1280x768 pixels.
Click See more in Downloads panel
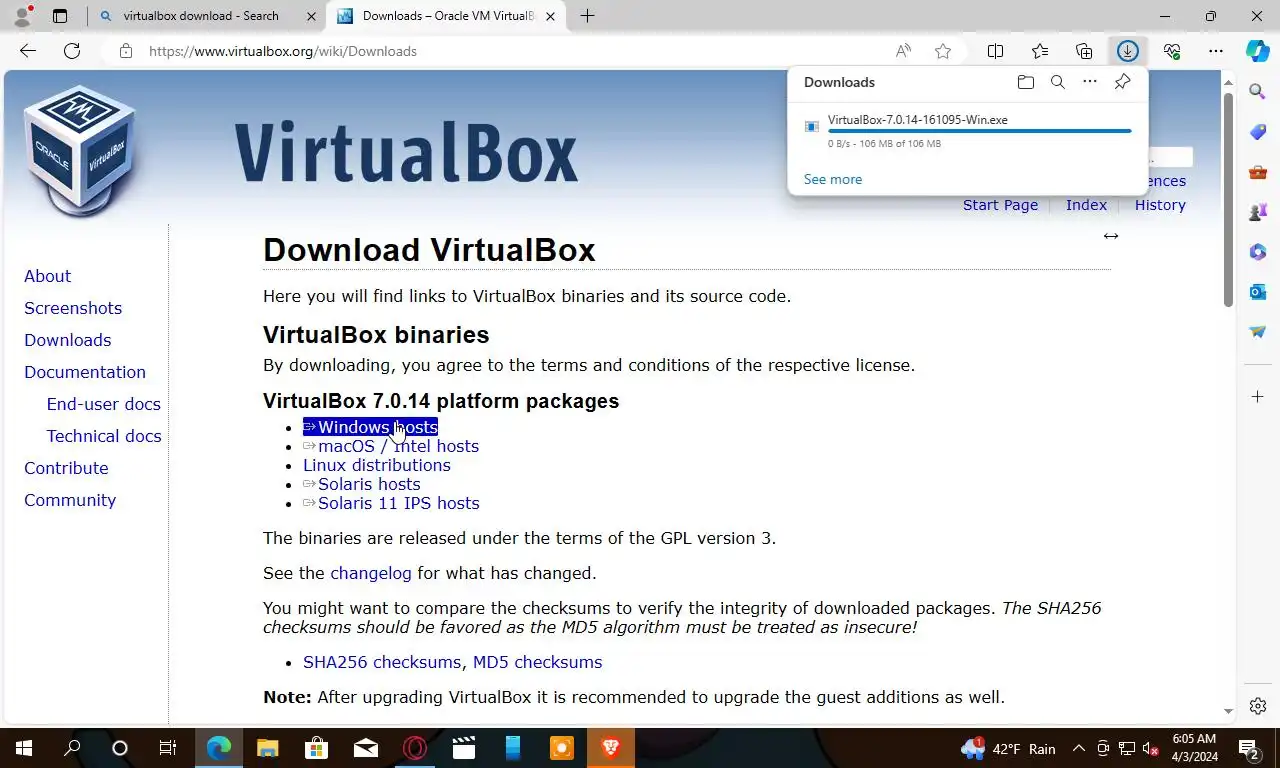click(x=833, y=179)
